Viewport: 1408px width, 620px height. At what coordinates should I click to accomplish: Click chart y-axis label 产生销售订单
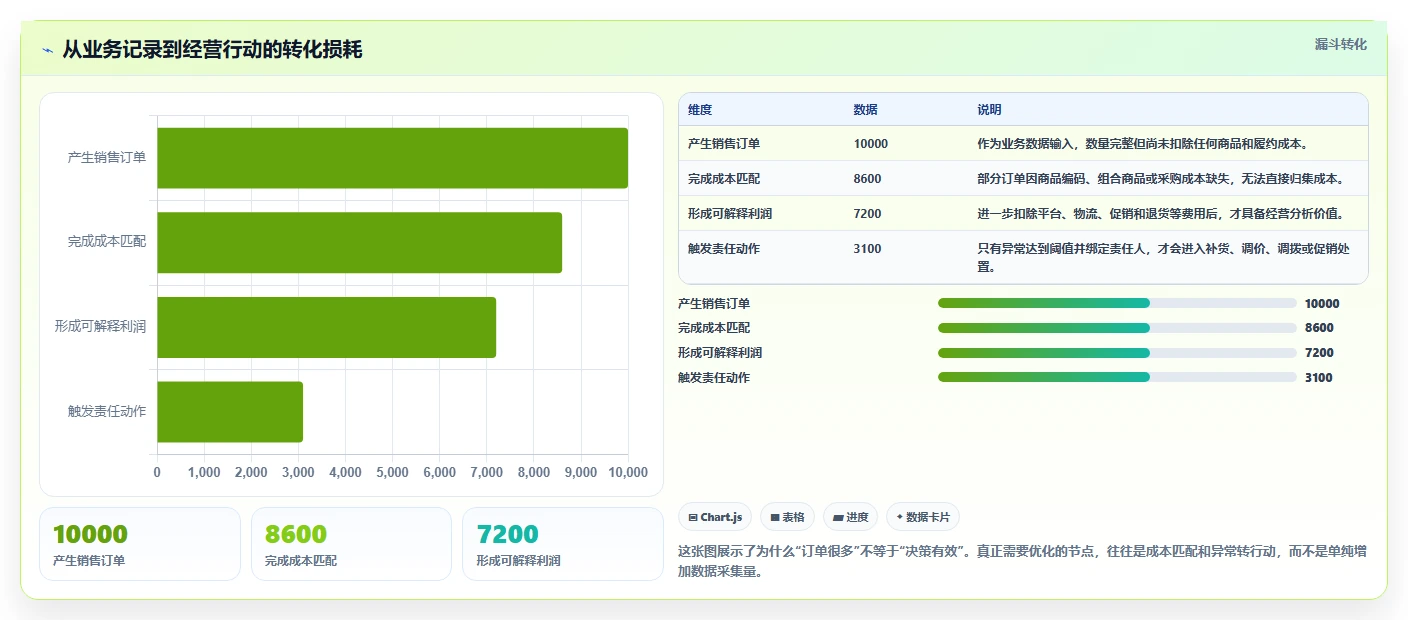click(x=107, y=158)
